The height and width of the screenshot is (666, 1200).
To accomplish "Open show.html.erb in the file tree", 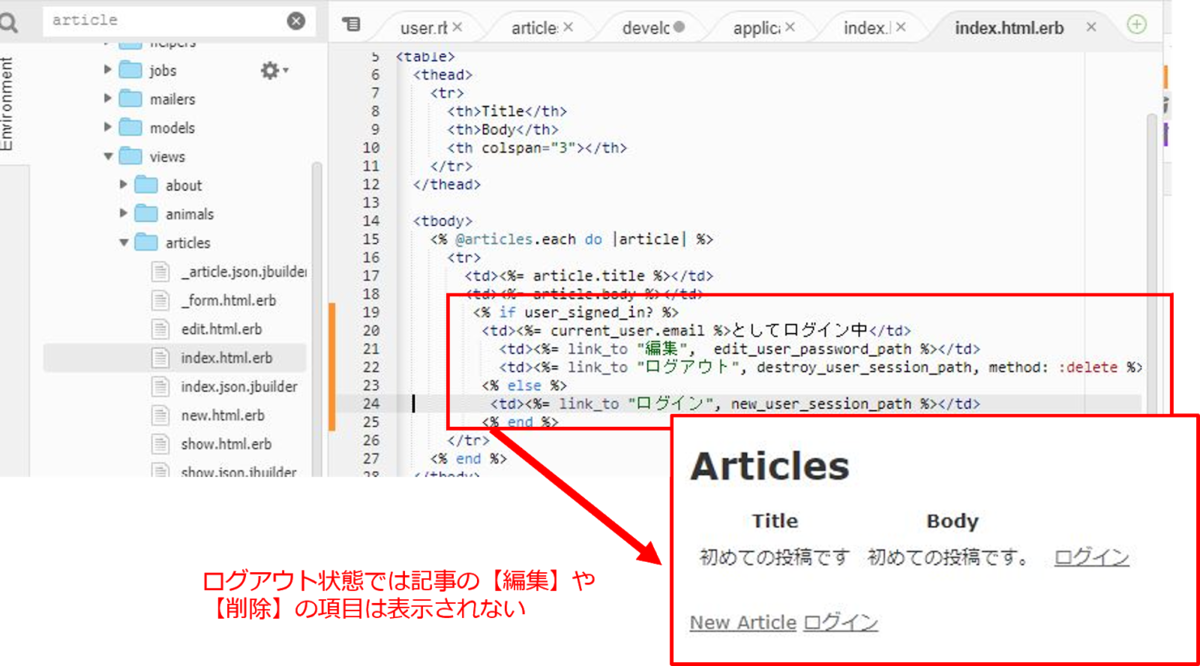I will coord(227,444).
